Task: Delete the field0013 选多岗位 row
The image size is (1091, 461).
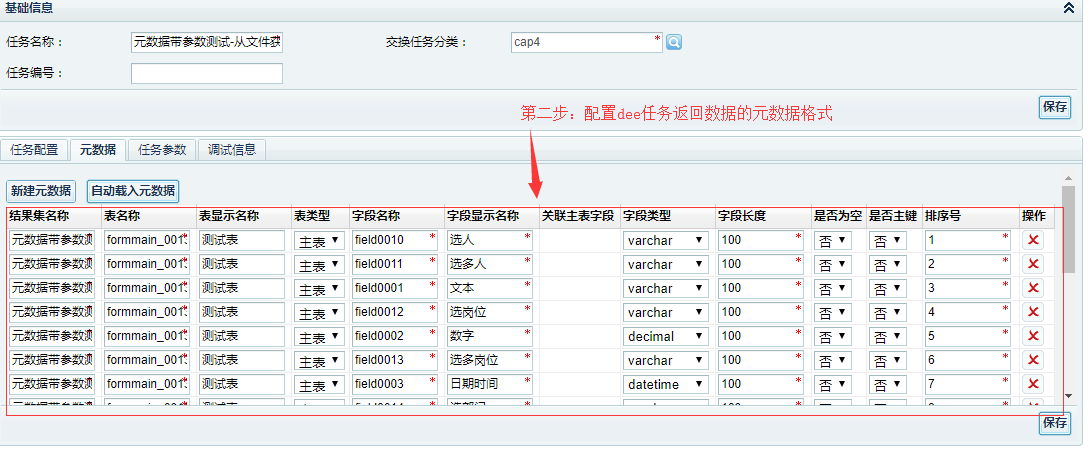Action: (x=1033, y=360)
